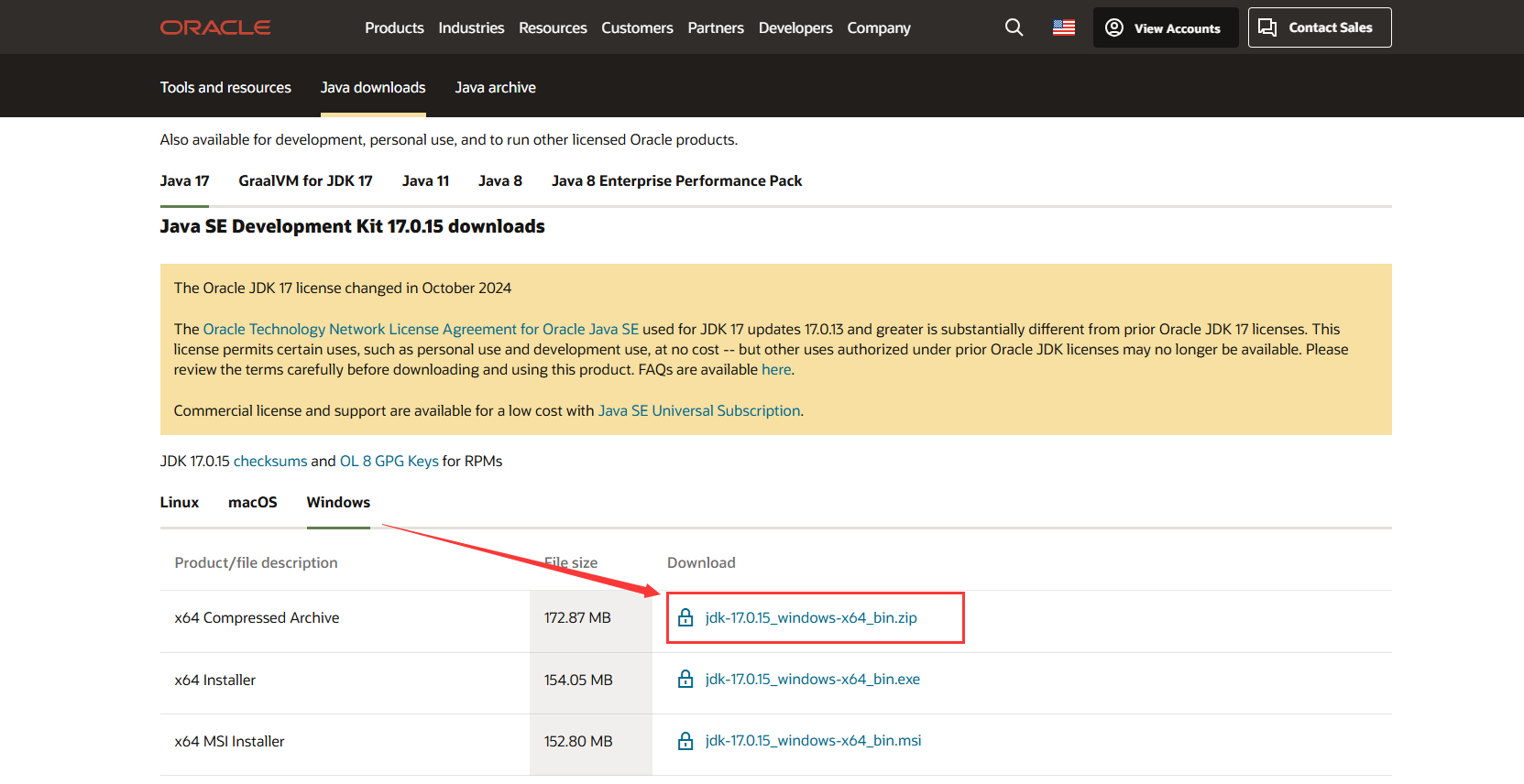Open the OL 8 GPG Keys link
Image resolution: width=1524 pixels, height=784 pixels.
(389, 461)
